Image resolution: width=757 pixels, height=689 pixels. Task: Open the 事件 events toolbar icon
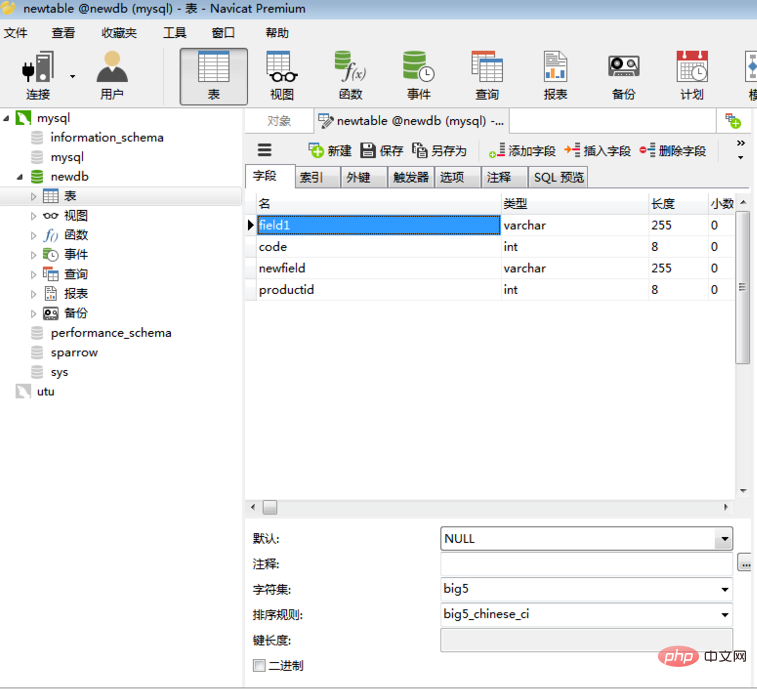tap(419, 75)
